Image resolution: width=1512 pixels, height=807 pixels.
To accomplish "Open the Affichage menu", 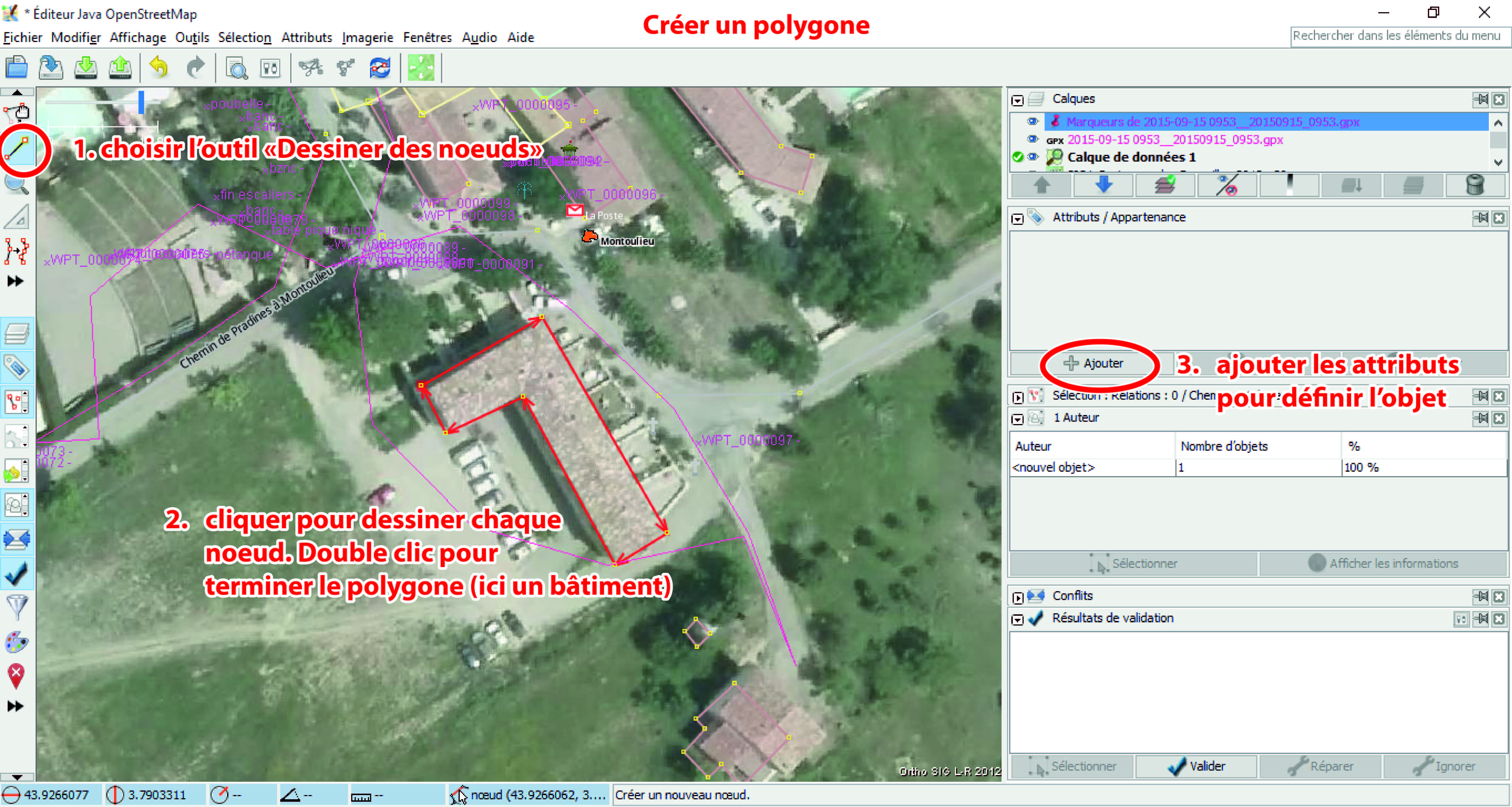I will tap(138, 37).
